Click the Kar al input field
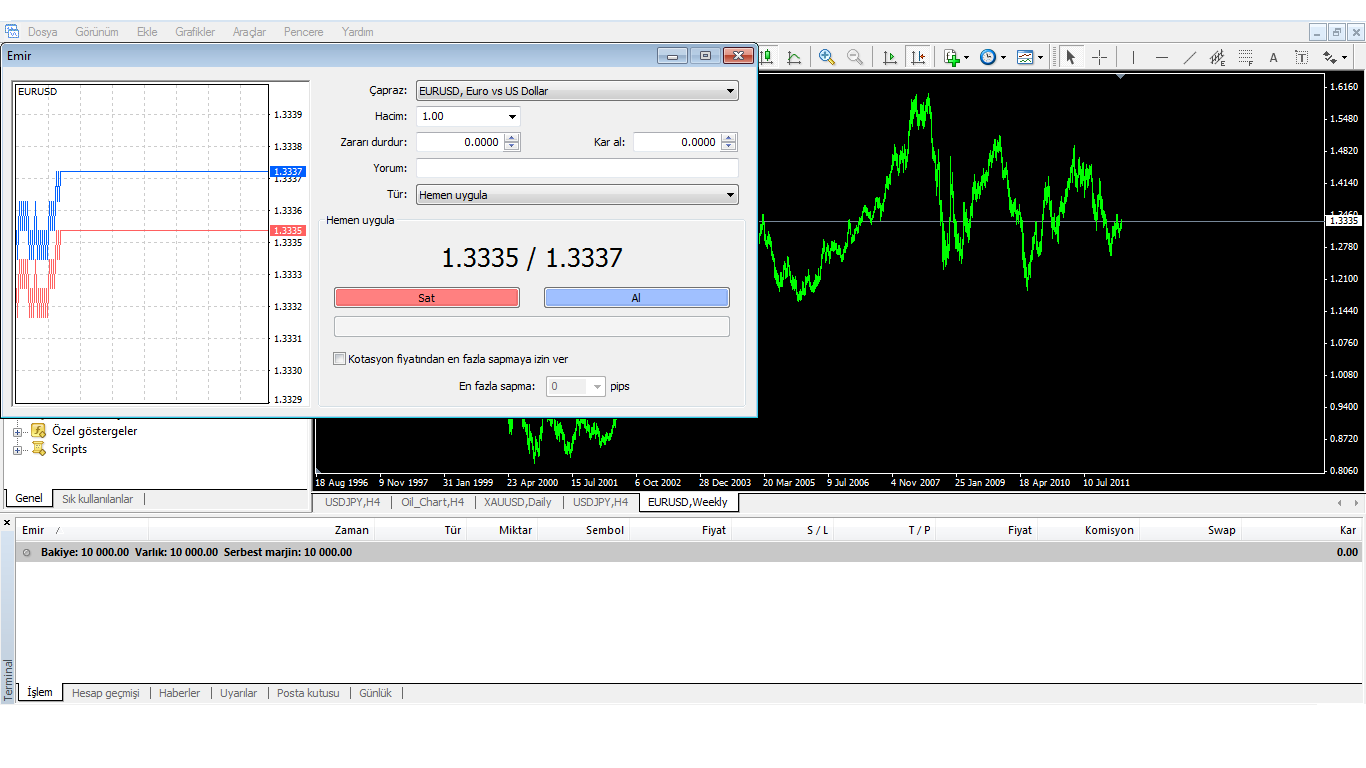 click(677, 142)
